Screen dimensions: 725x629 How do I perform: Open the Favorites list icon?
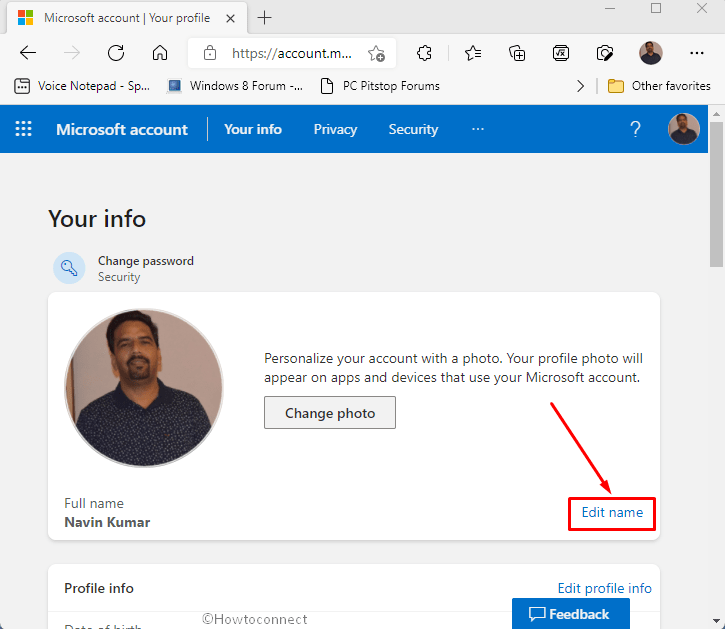(x=473, y=53)
